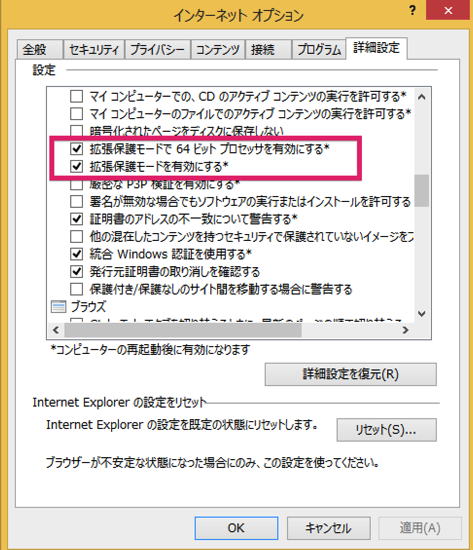Select the コンテンツ tab
The height and width of the screenshot is (550, 473).
pyautogui.click(x=218, y=49)
